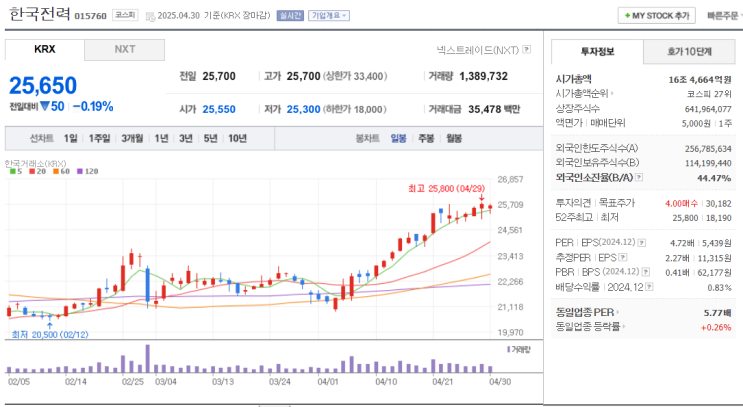Open the 시가총액순위 link
This screenshot has height=407, width=743.
pos(582,94)
